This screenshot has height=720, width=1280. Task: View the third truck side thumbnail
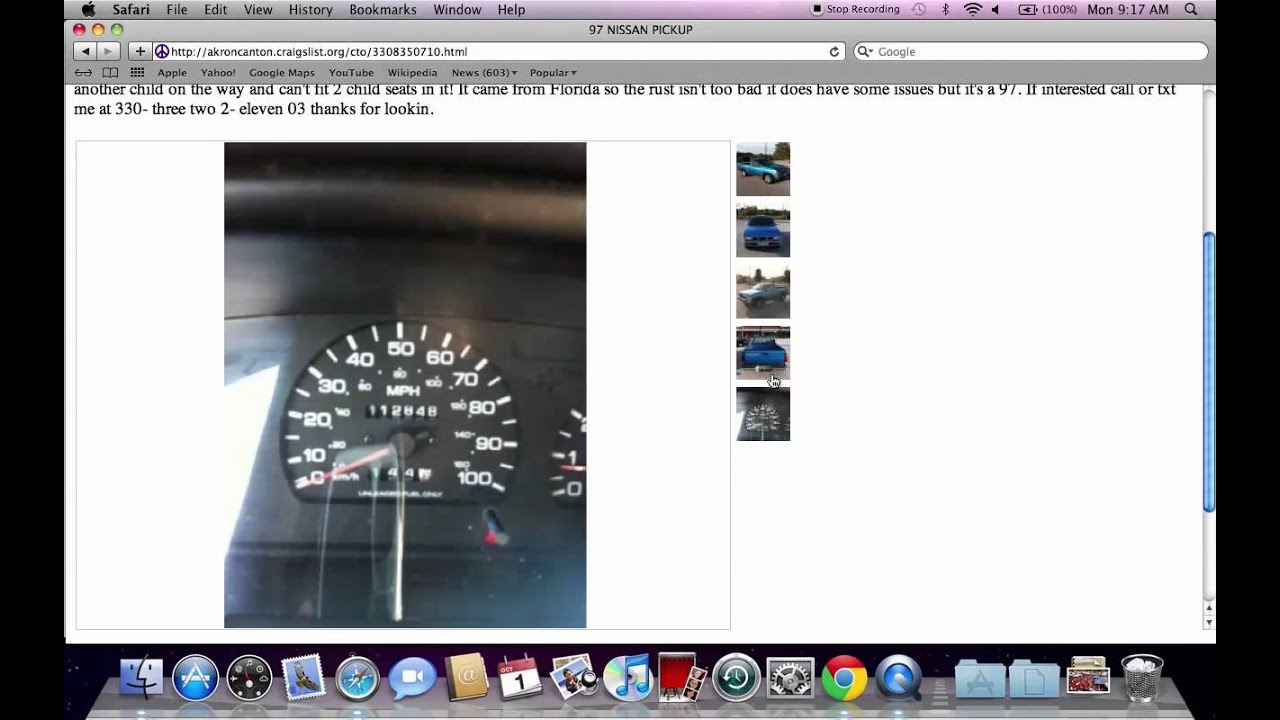coord(763,291)
